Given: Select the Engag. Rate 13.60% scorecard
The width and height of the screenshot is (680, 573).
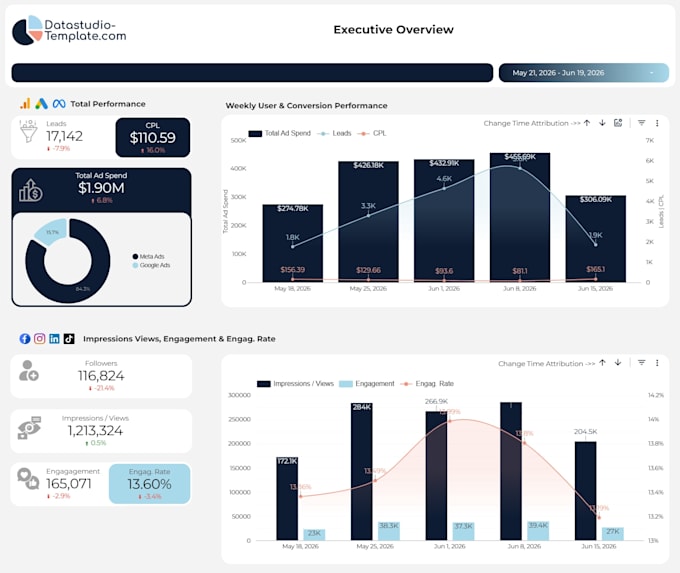Looking at the screenshot, I should pos(150,484).
